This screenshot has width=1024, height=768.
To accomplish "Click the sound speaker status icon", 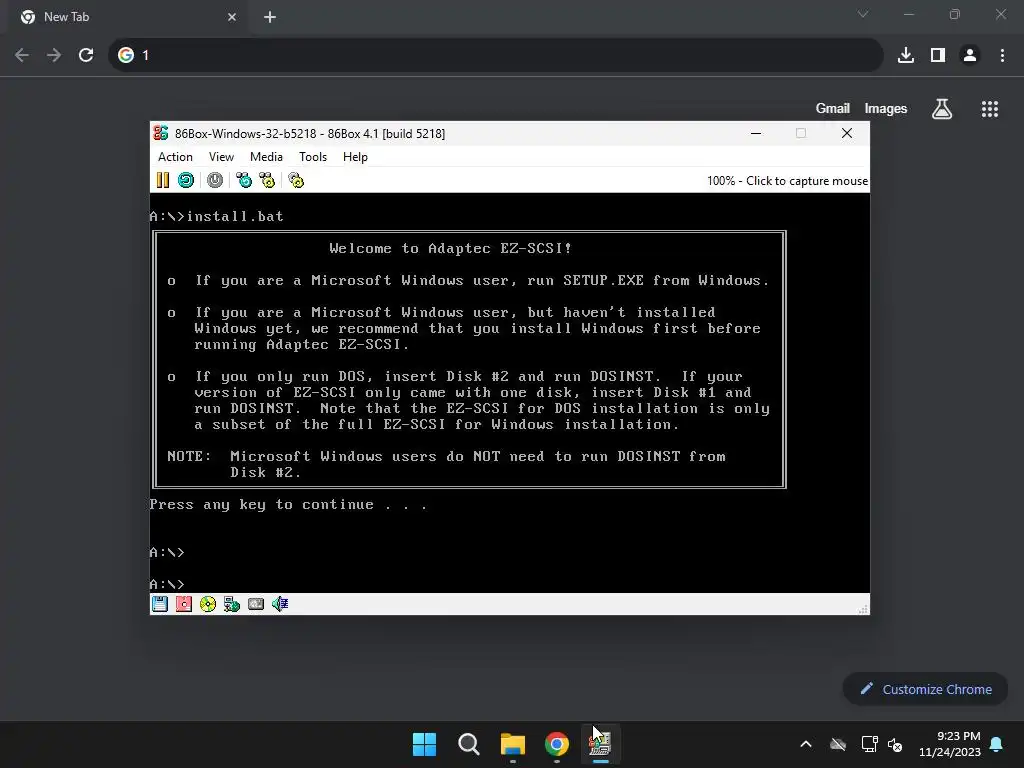I will [280, 604].
